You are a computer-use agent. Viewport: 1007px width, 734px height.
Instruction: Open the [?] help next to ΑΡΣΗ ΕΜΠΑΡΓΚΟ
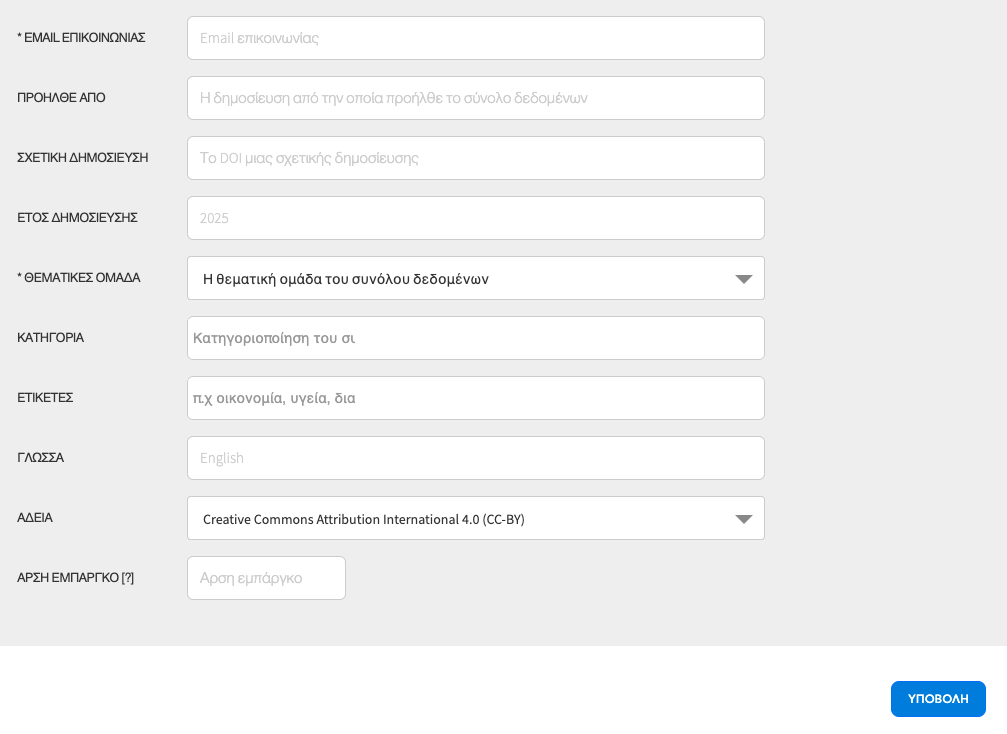click(x=127, y=578)
